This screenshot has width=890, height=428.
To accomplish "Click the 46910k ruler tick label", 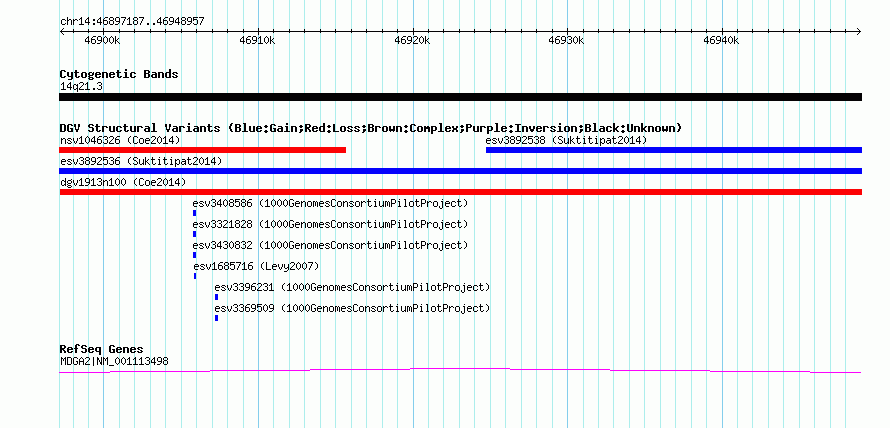I will (x=257, y=40).
